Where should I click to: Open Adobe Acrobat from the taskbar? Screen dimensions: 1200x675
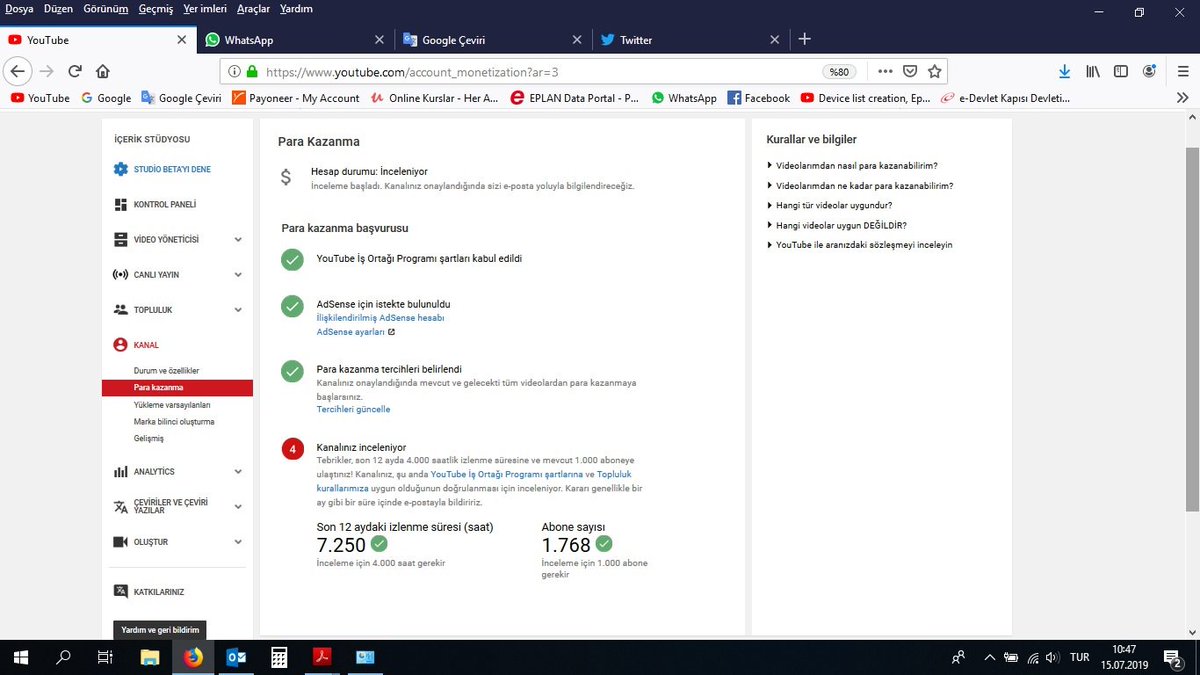[x=323, y=657]
